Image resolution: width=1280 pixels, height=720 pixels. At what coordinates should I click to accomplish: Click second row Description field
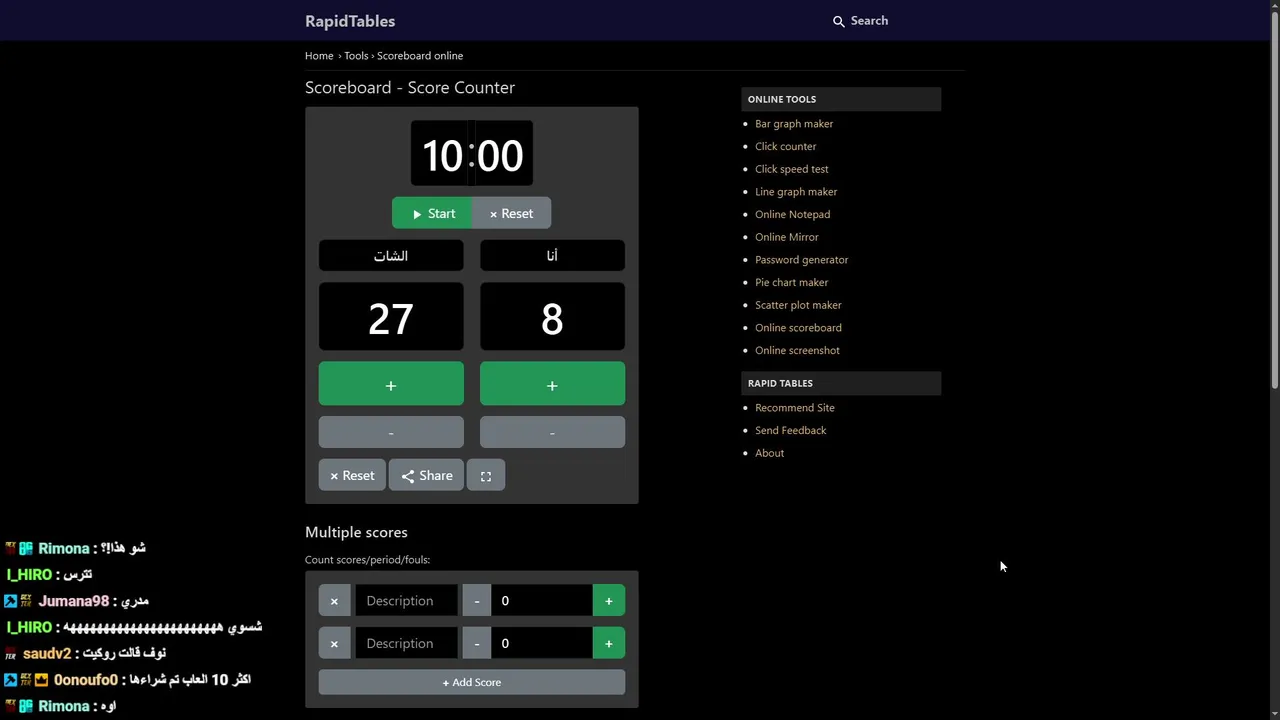[x=406, y=643]
